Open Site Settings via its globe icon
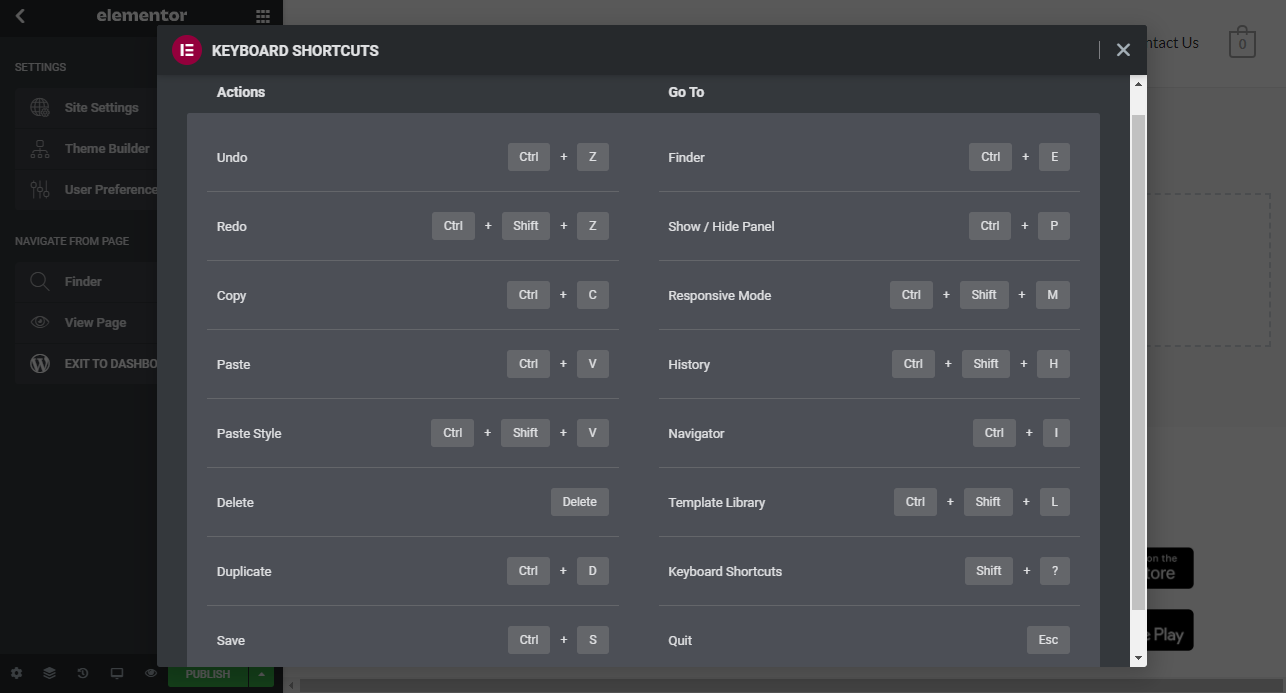Image resolution: width=1286 pixels, height=693 pixels. (x=40, y=107)
